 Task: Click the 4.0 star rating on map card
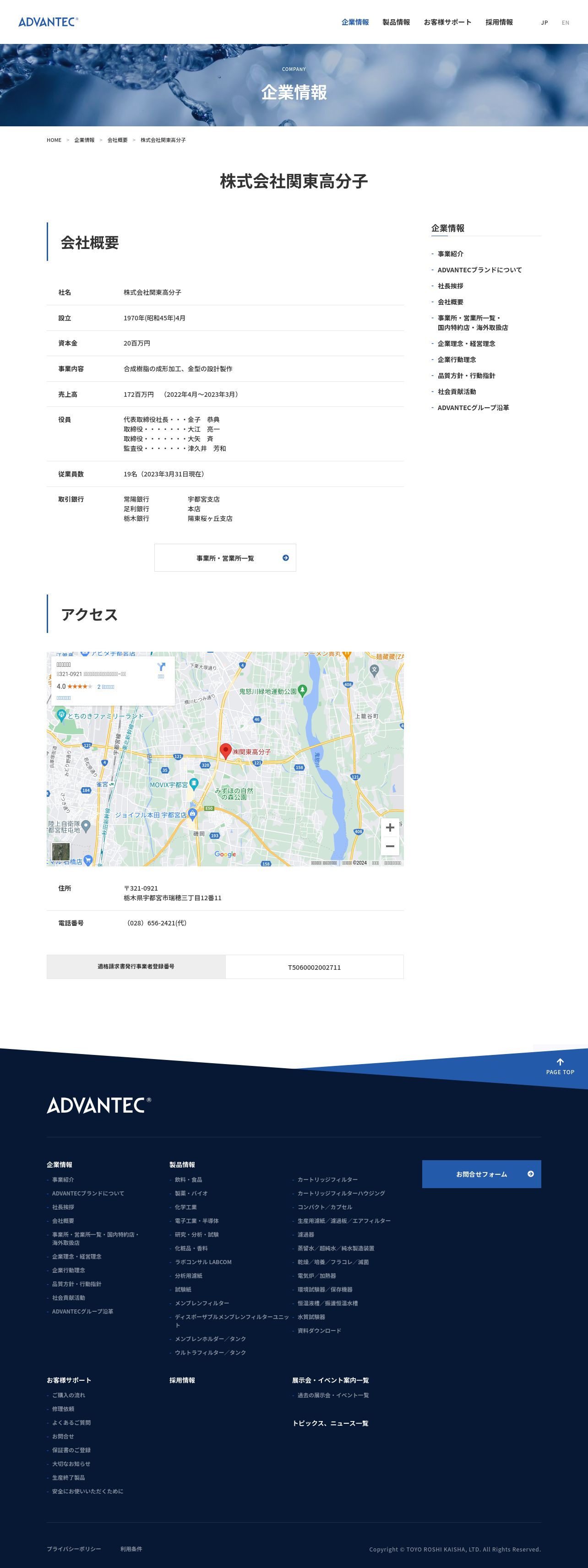click(x=74, y=686)
